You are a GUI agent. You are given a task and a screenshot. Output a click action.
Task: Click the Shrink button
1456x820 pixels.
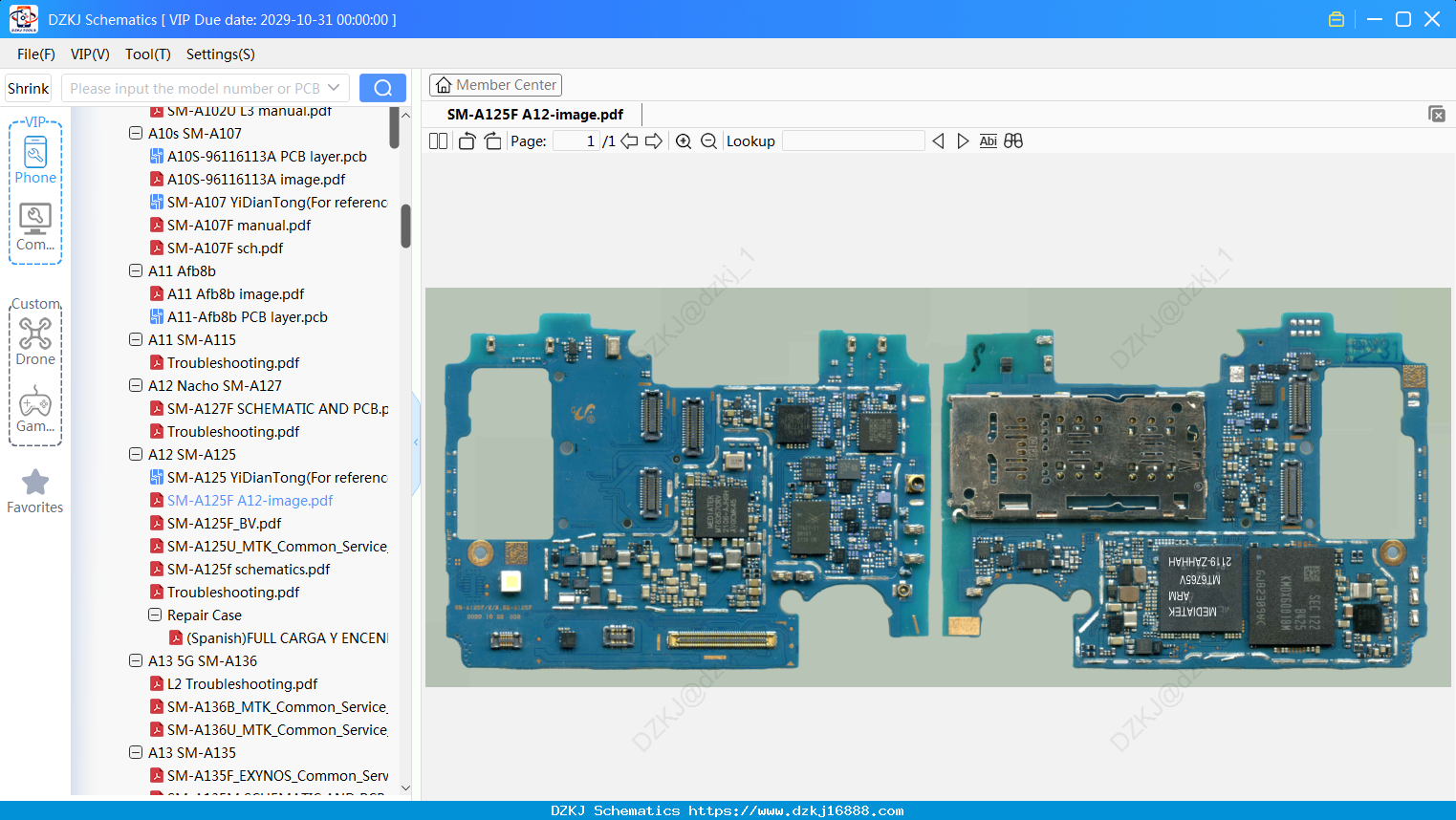(29, 88)
